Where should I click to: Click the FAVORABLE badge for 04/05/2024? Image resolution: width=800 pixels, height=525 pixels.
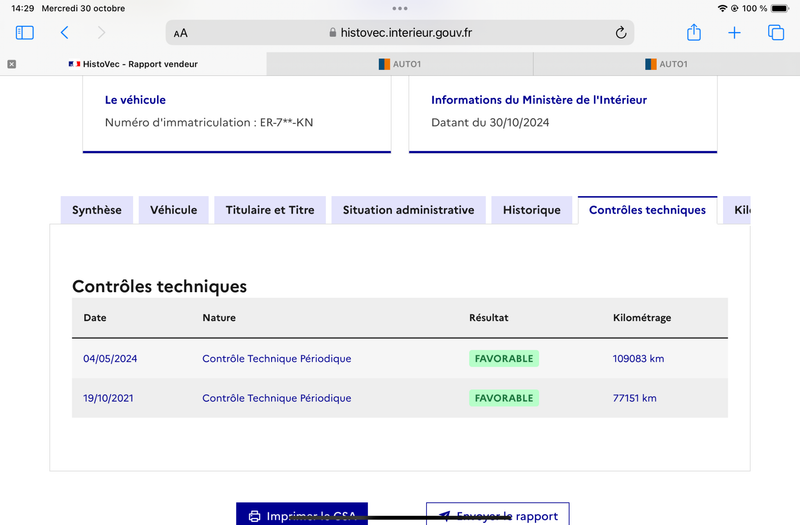click(504, 359)
